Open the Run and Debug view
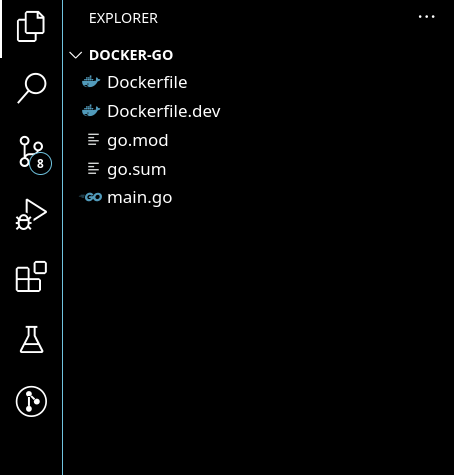Screen dimensions: 454x475 pos(31,215)
